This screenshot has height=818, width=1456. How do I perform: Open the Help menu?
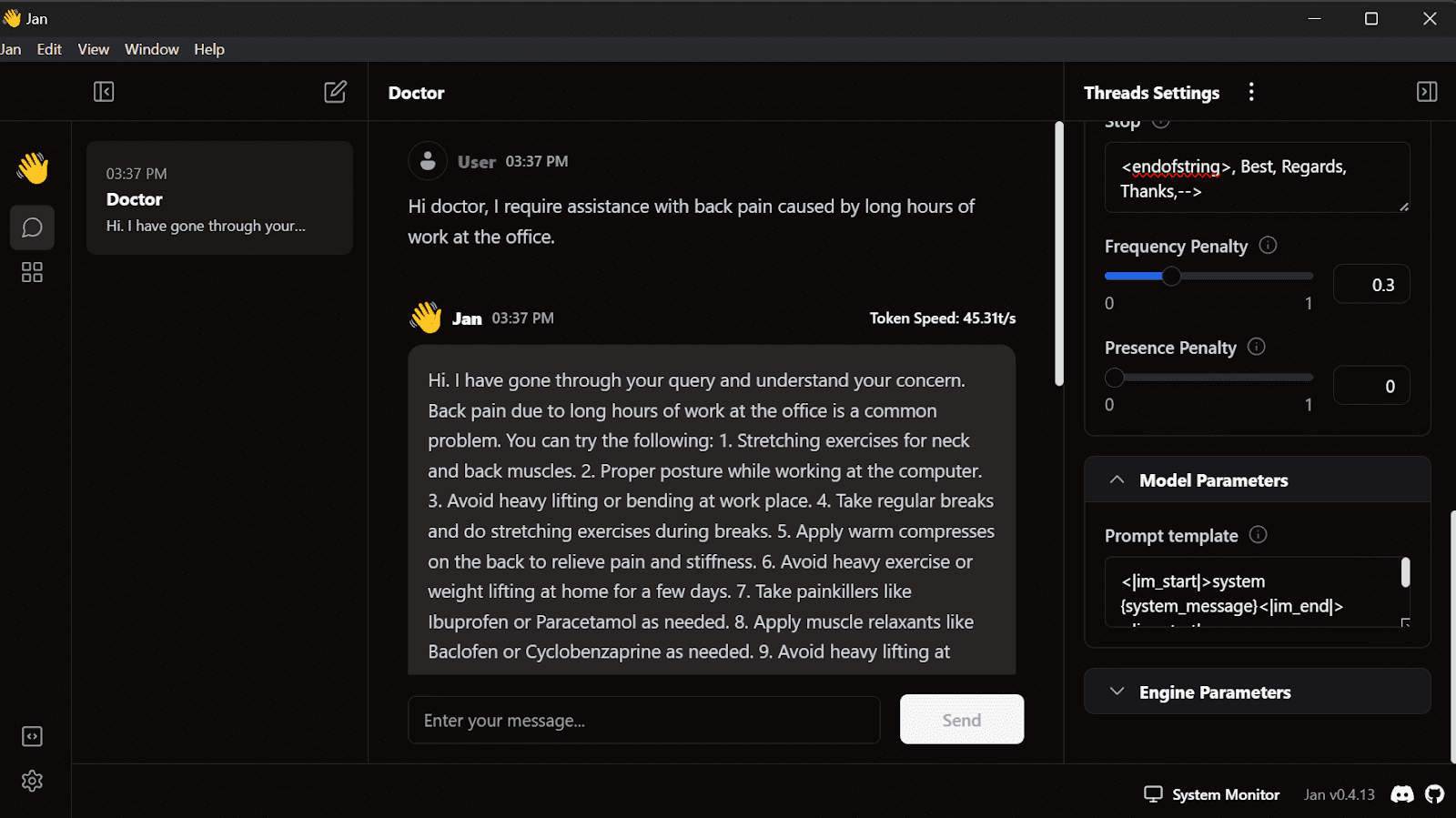pyautogui.click(x=208, y=49)
